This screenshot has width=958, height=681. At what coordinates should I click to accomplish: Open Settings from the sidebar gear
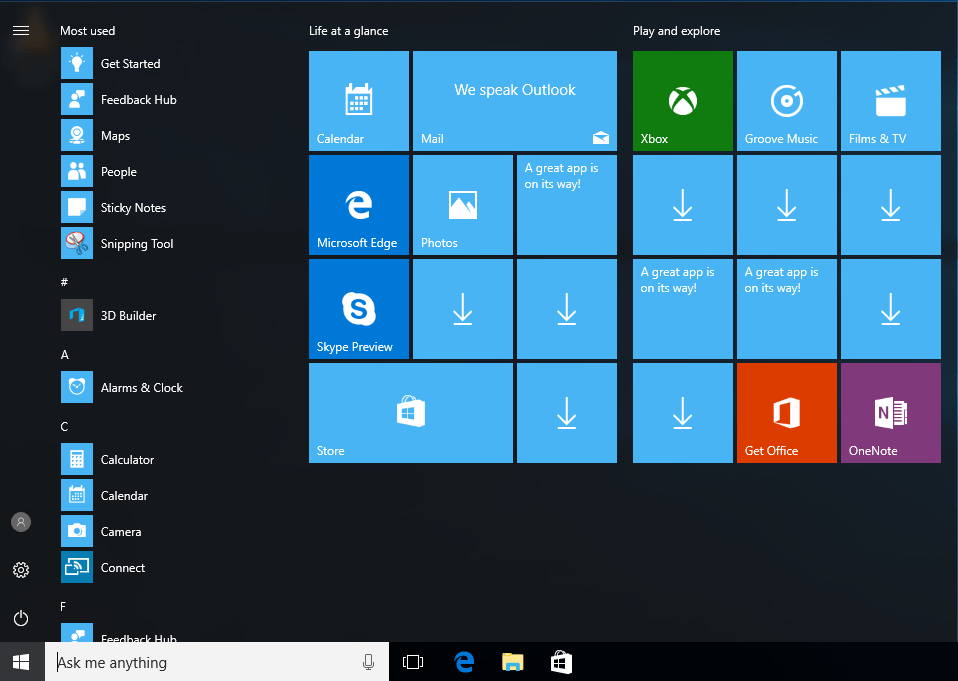click(21, 570)
